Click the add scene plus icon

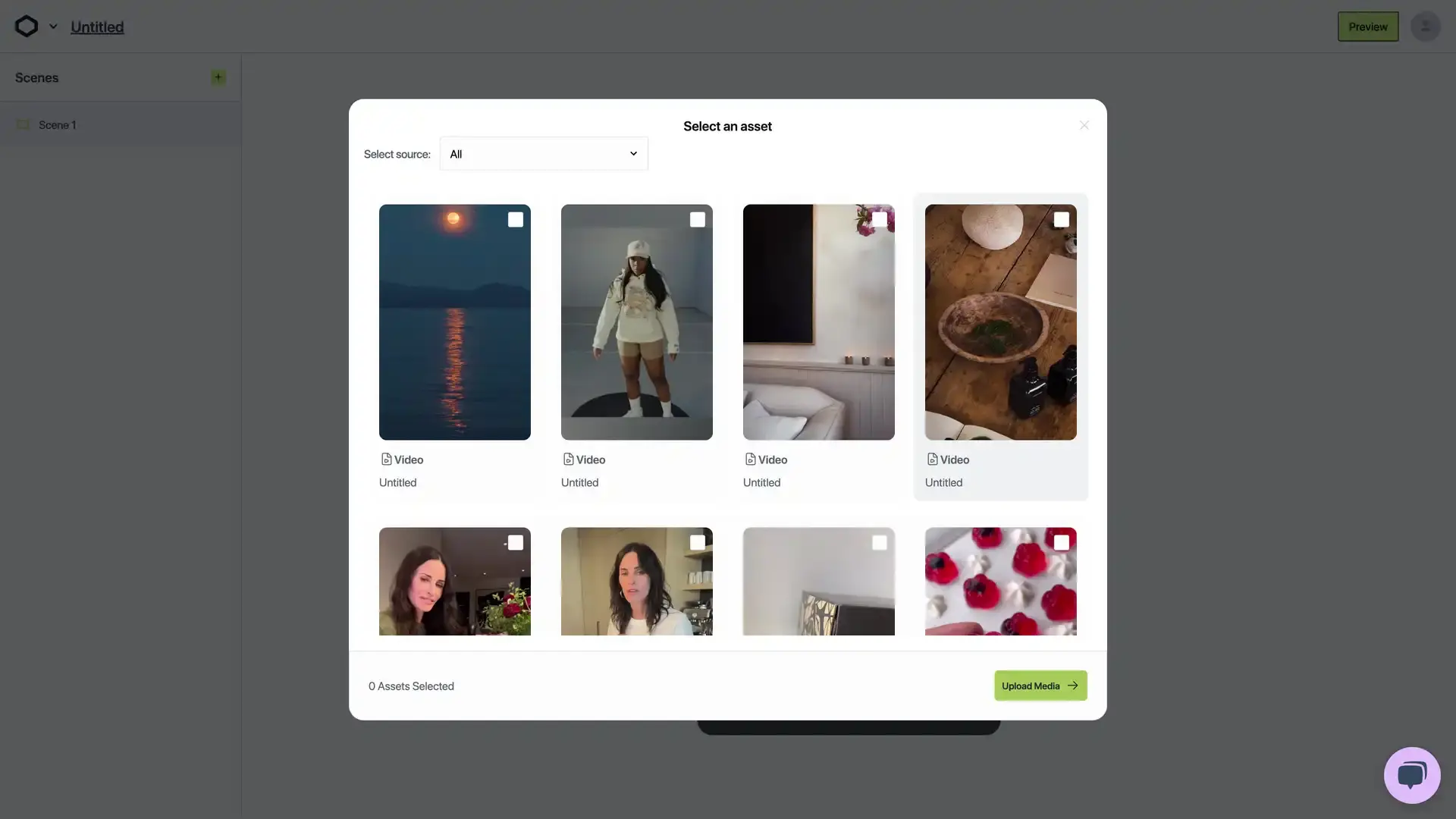[x=218, y=78]
